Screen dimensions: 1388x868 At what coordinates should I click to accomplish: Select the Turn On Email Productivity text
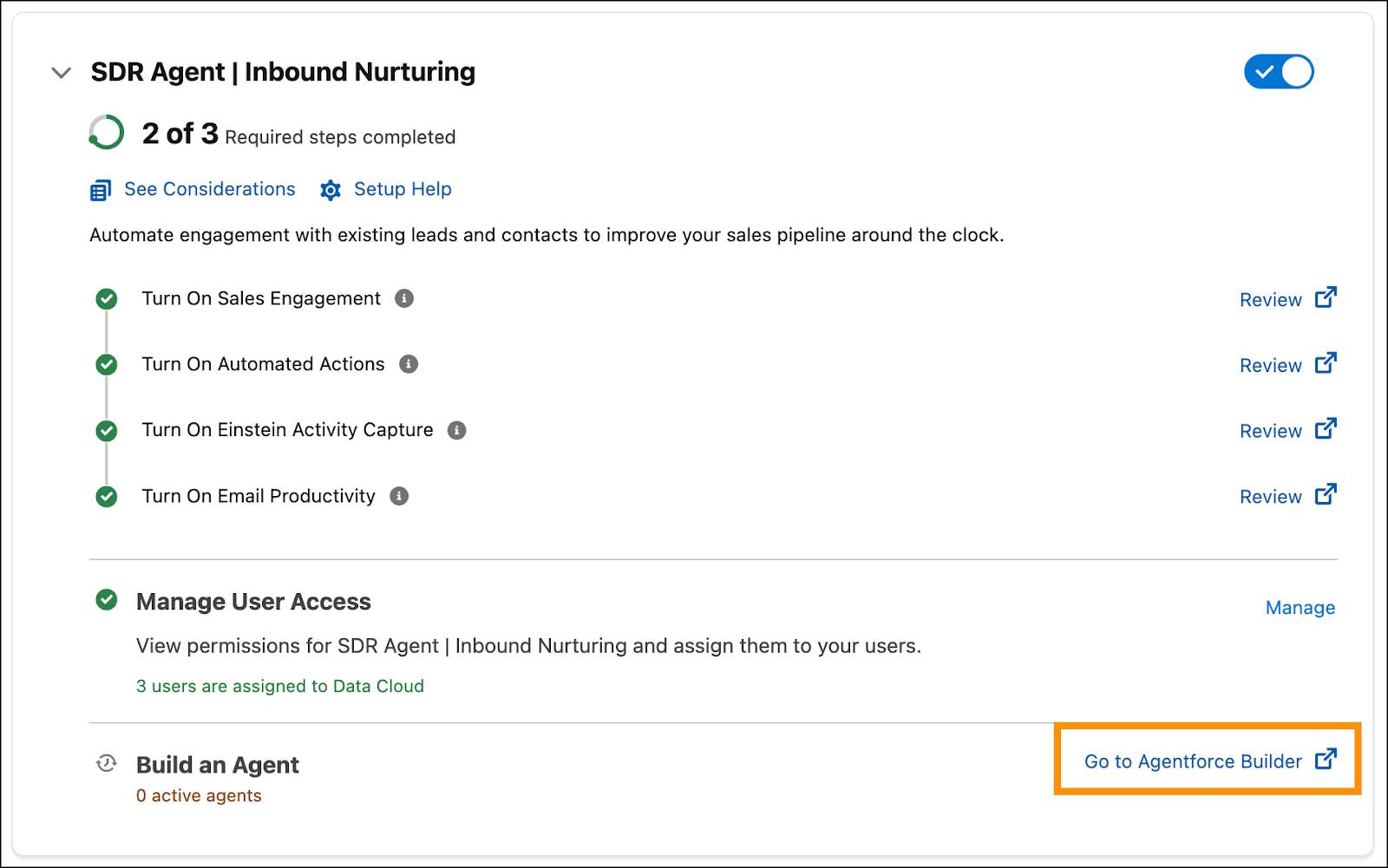[x=259, y=496]
